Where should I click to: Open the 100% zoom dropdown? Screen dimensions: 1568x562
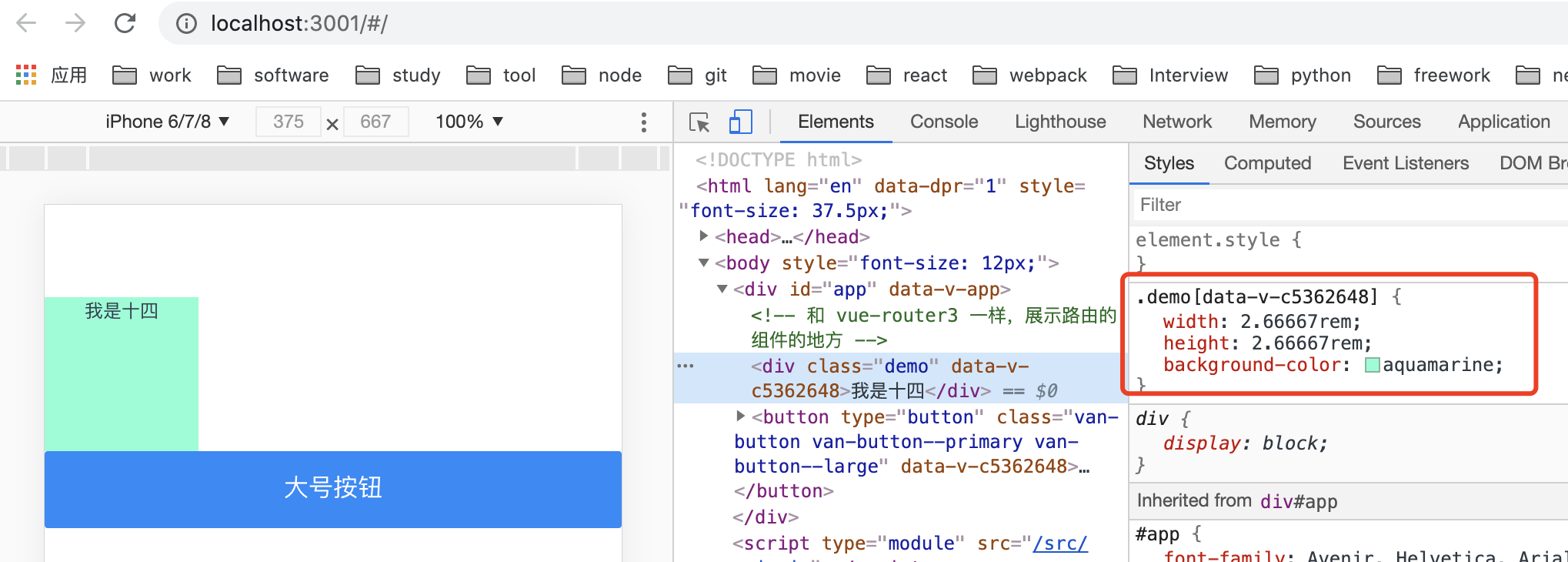[469, 122]
